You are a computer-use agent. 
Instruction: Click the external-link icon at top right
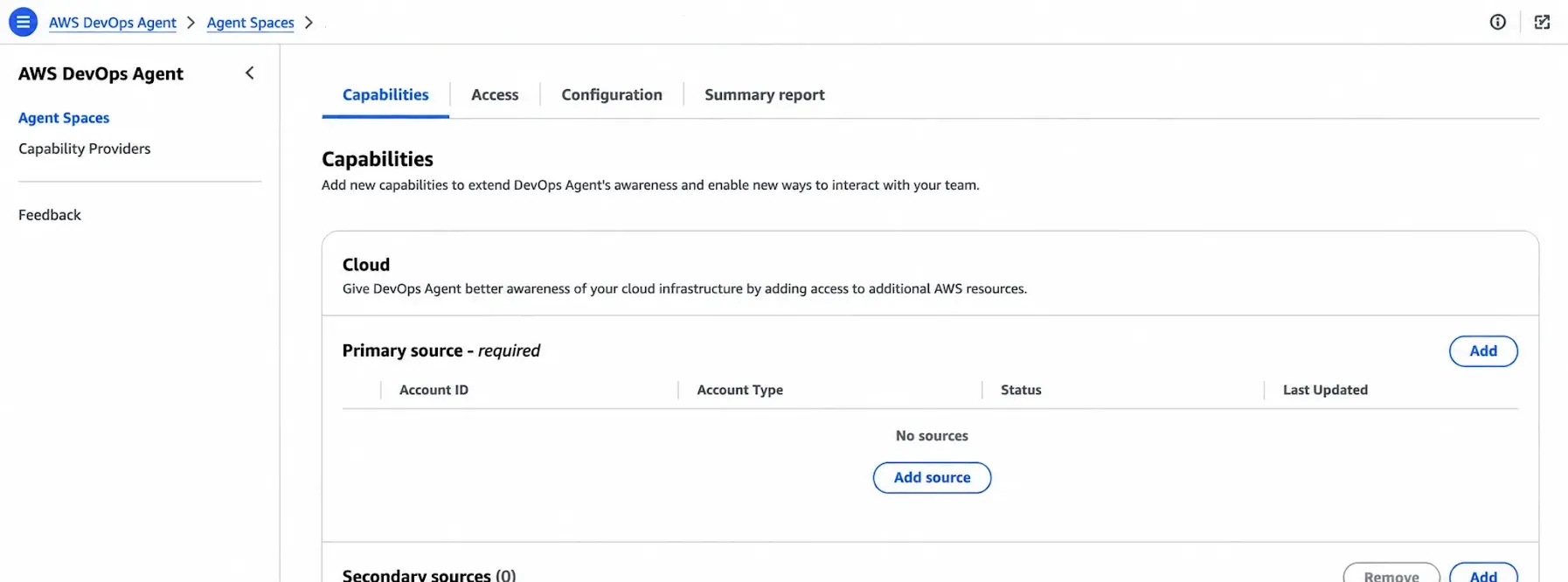(x=1543, y=22)
